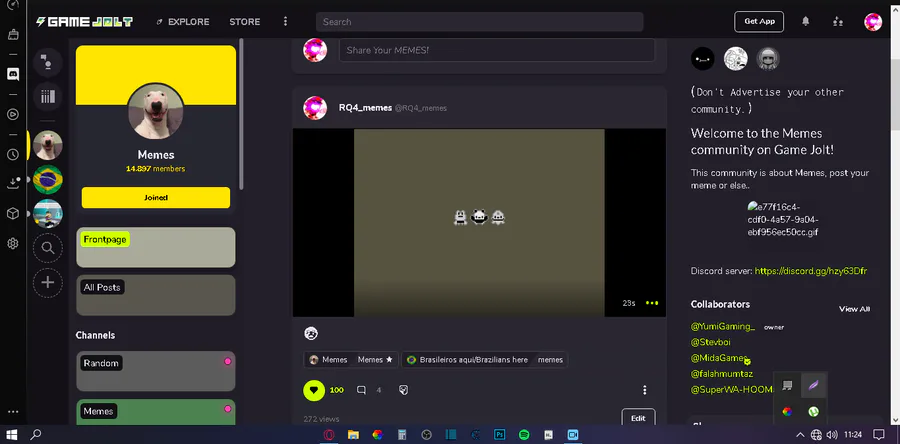Open notifications bell in top bar

click(806, 21)
